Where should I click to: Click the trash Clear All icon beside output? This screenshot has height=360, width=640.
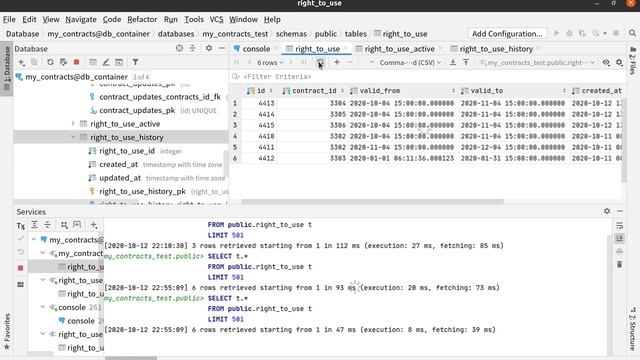pos(620,264)
